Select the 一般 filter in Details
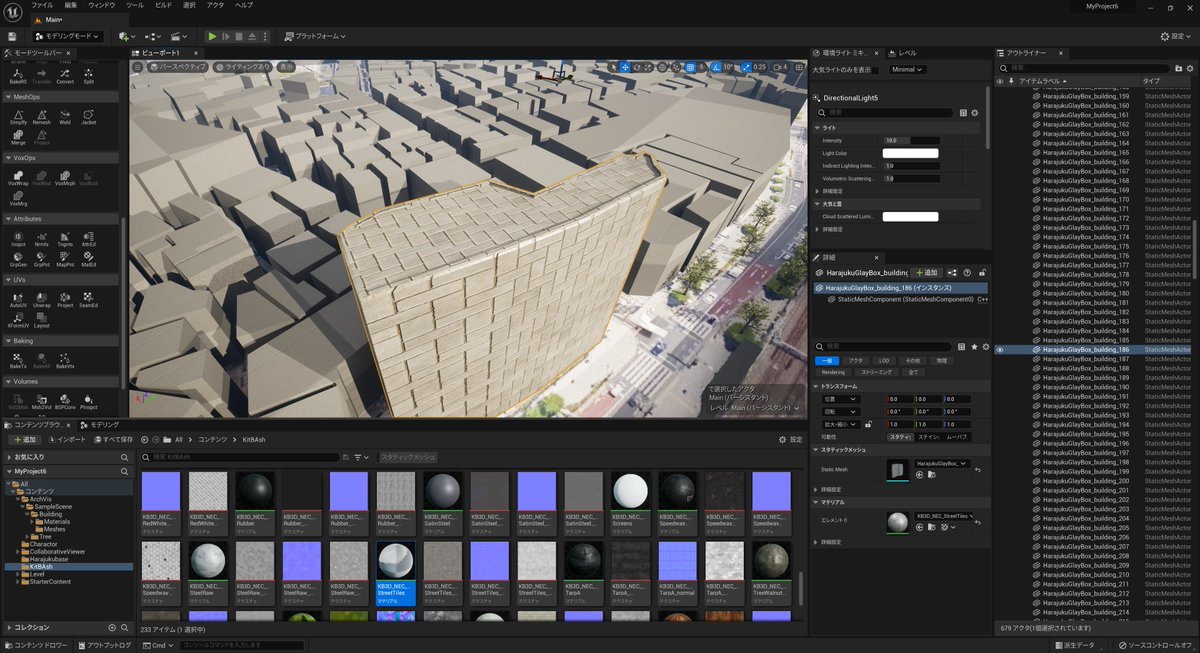The image size is (1200, 653). pos(827,360)
